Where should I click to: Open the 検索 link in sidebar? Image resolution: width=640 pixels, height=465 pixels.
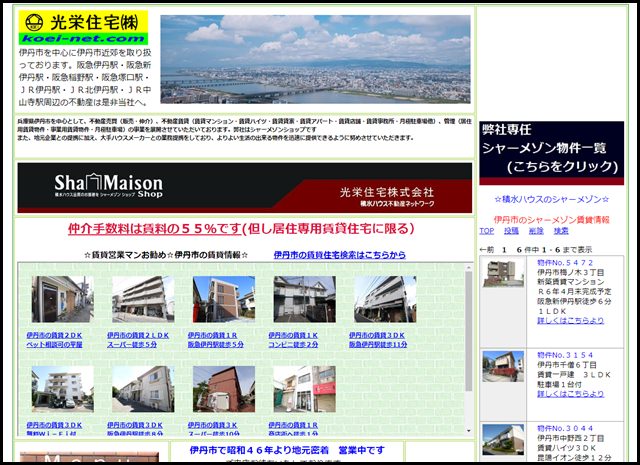pyautogui.click(x=561, y=231)
